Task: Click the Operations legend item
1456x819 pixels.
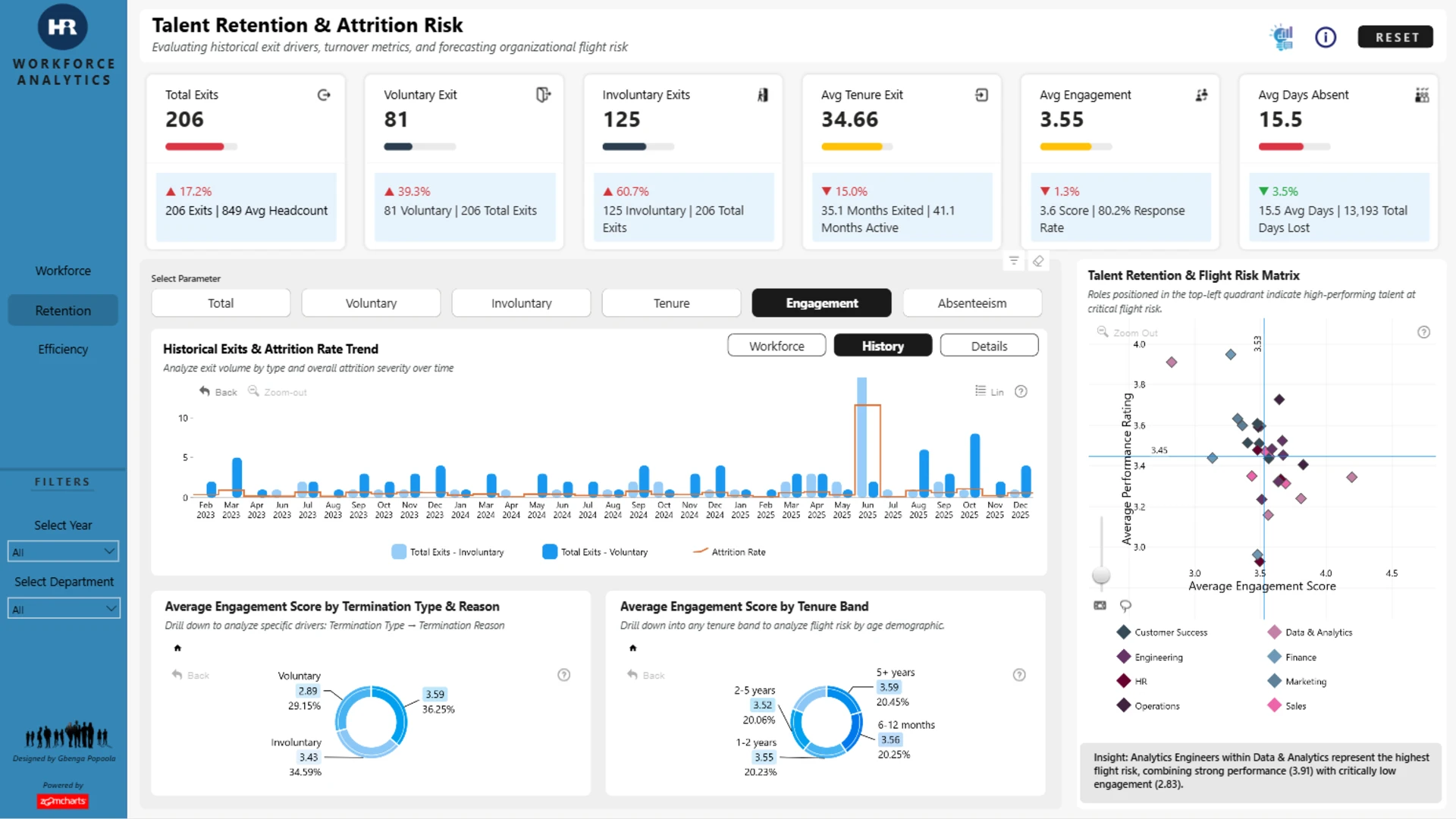Action: 1148,706
